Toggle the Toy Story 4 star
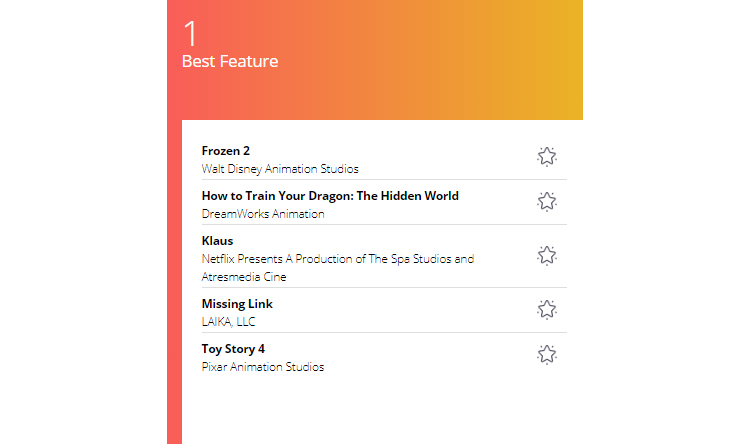The width and height of the screenshot is (750, 444). click(546, 354)
